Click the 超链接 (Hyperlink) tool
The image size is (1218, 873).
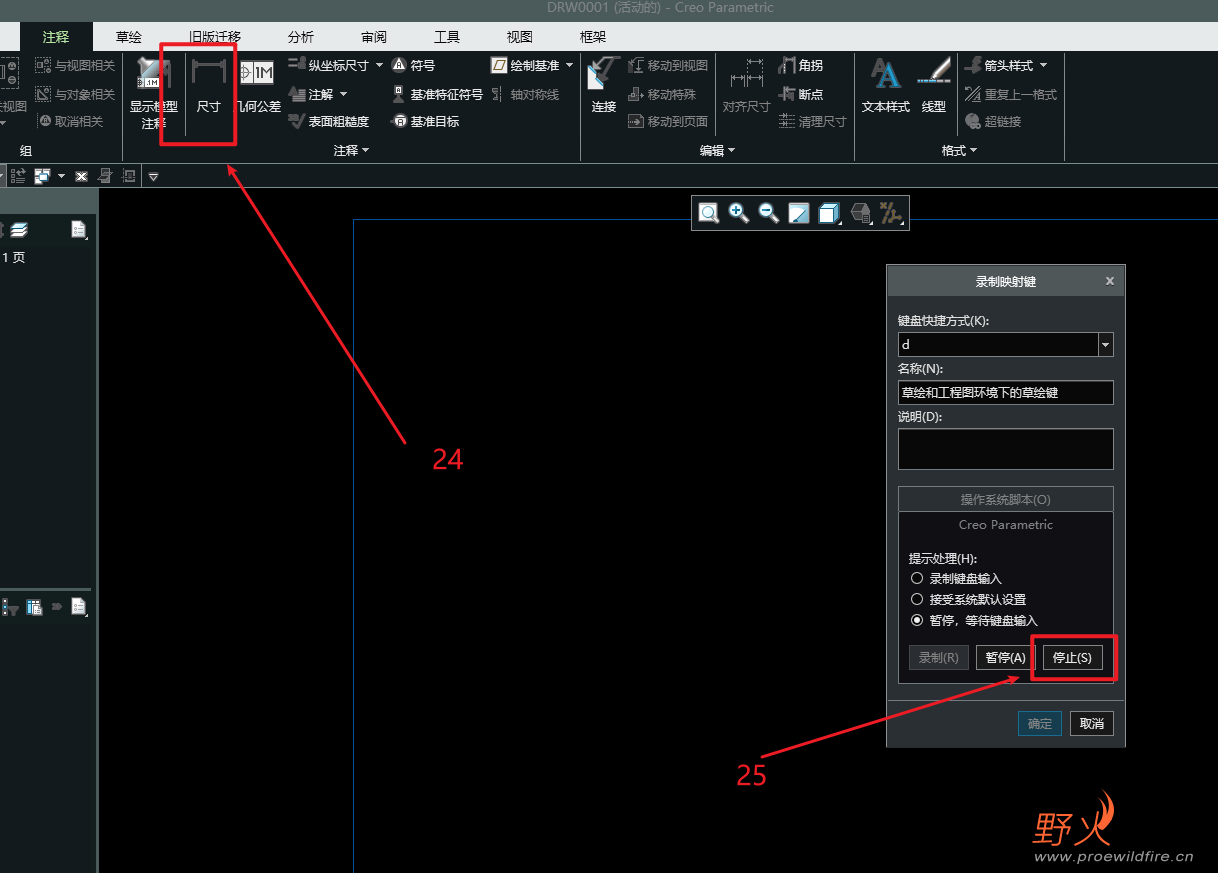(993, 122)
